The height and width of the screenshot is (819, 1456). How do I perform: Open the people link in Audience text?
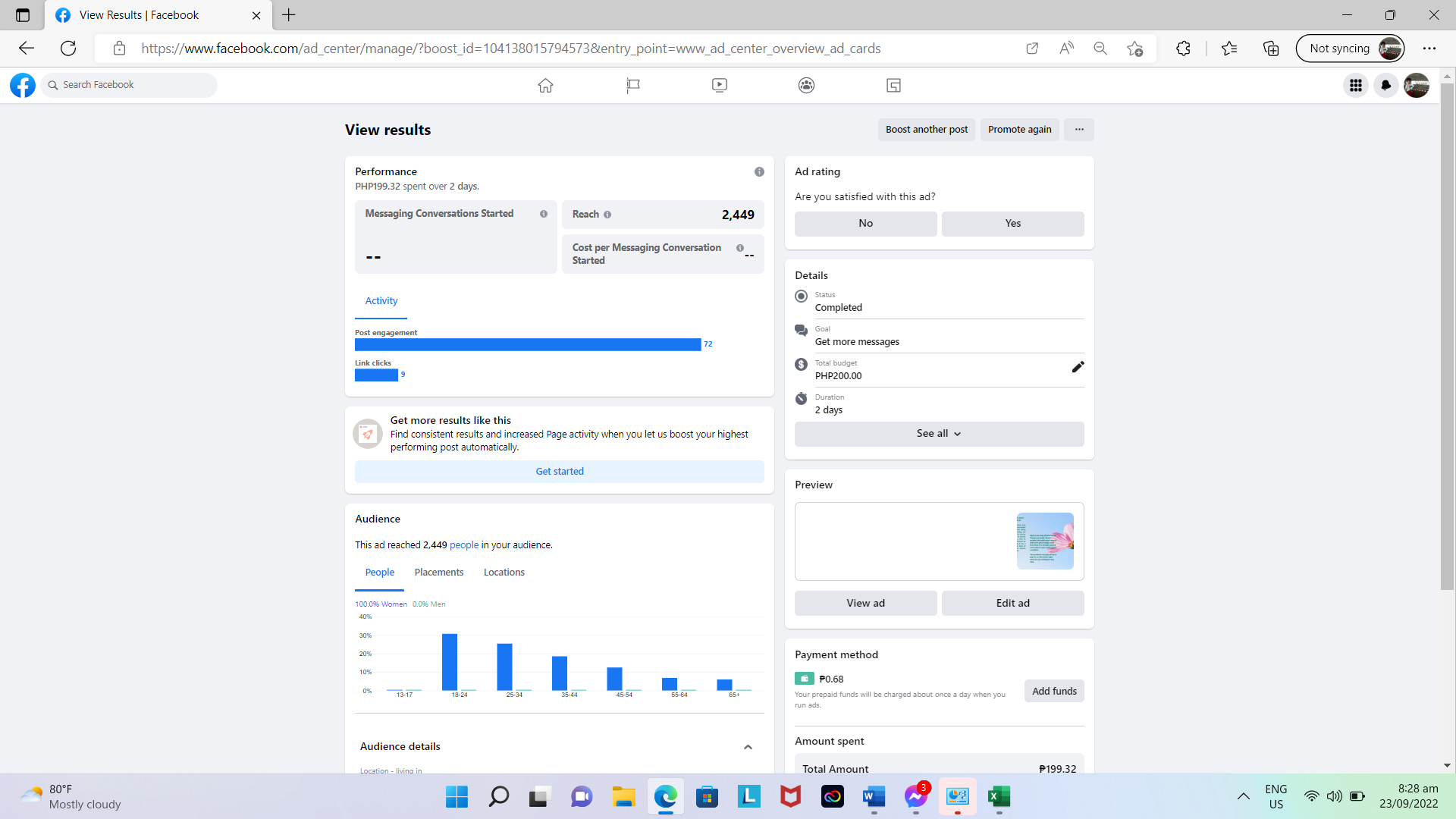[x=464, y=545]
